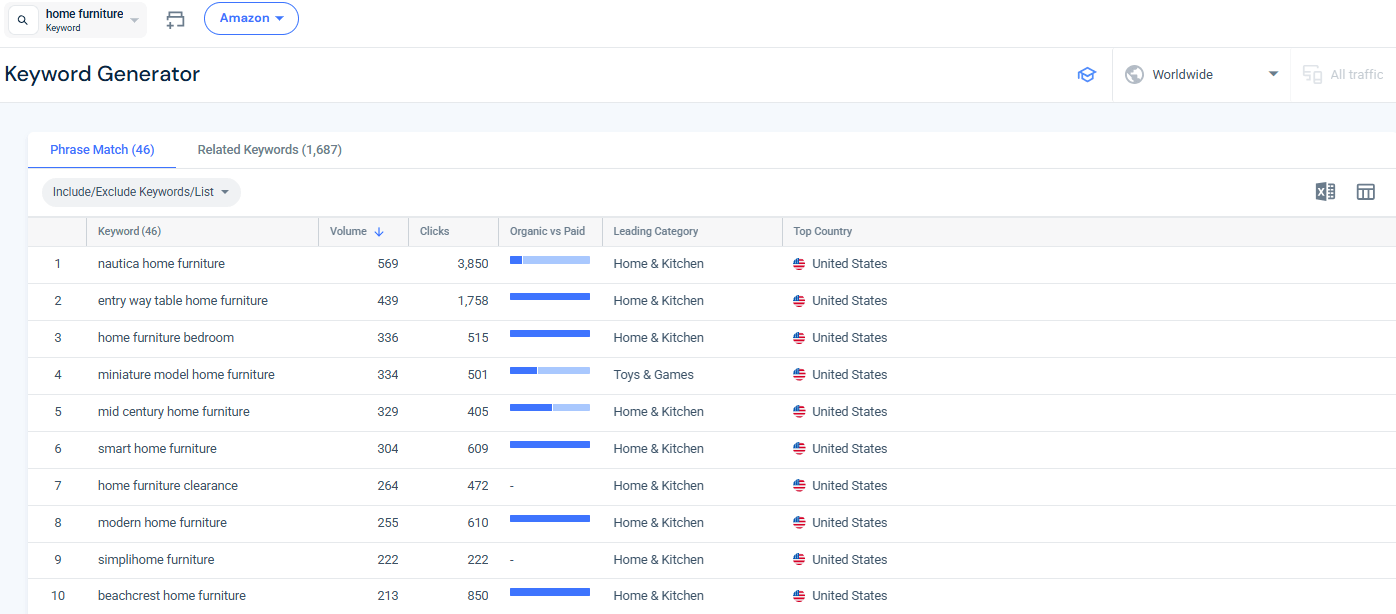
Task: Click the Volume sort arrow
Action: pyautogui.click(x=379, y=232)
